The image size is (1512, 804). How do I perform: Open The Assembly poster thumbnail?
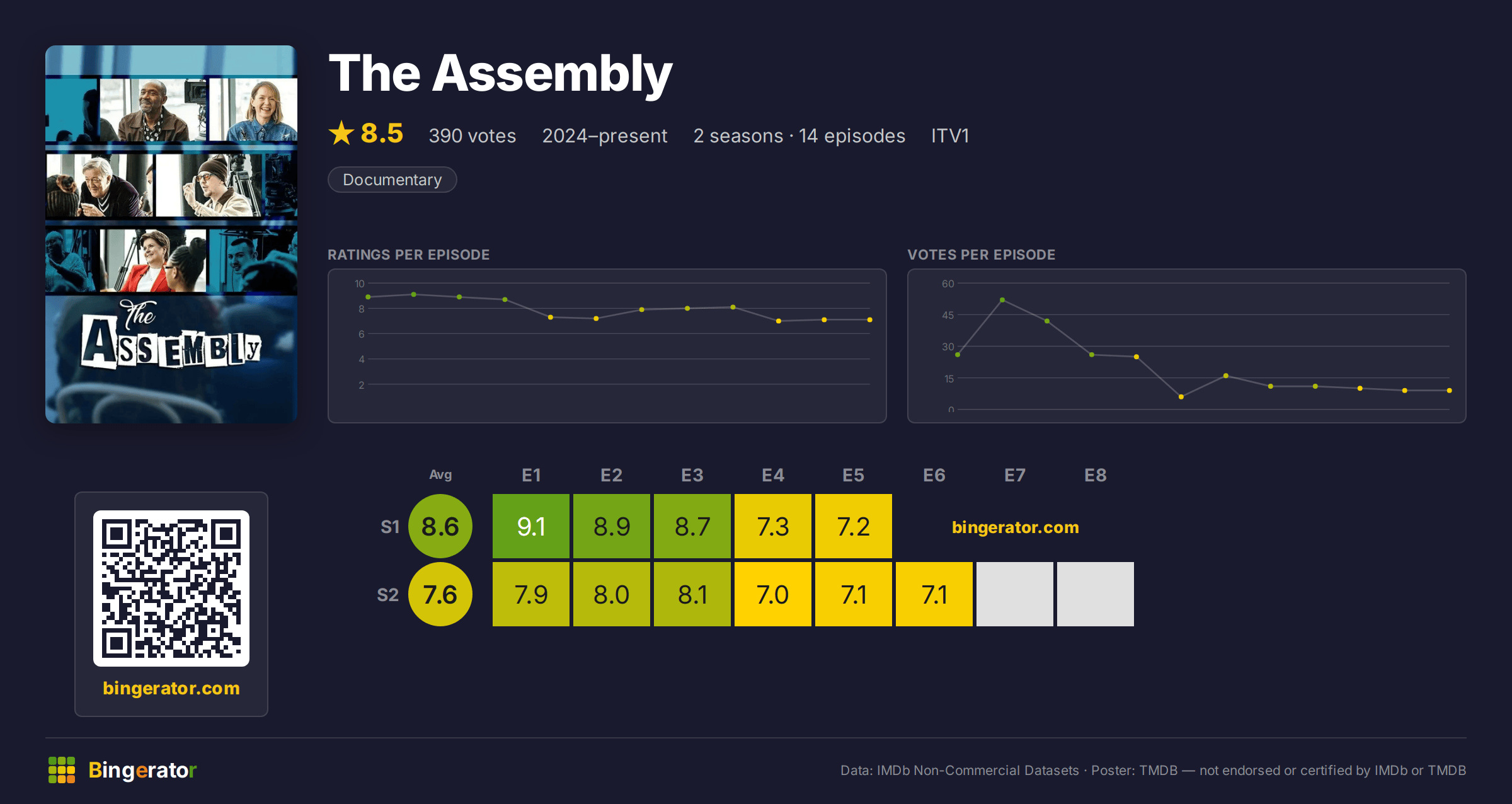click(171, 234)
